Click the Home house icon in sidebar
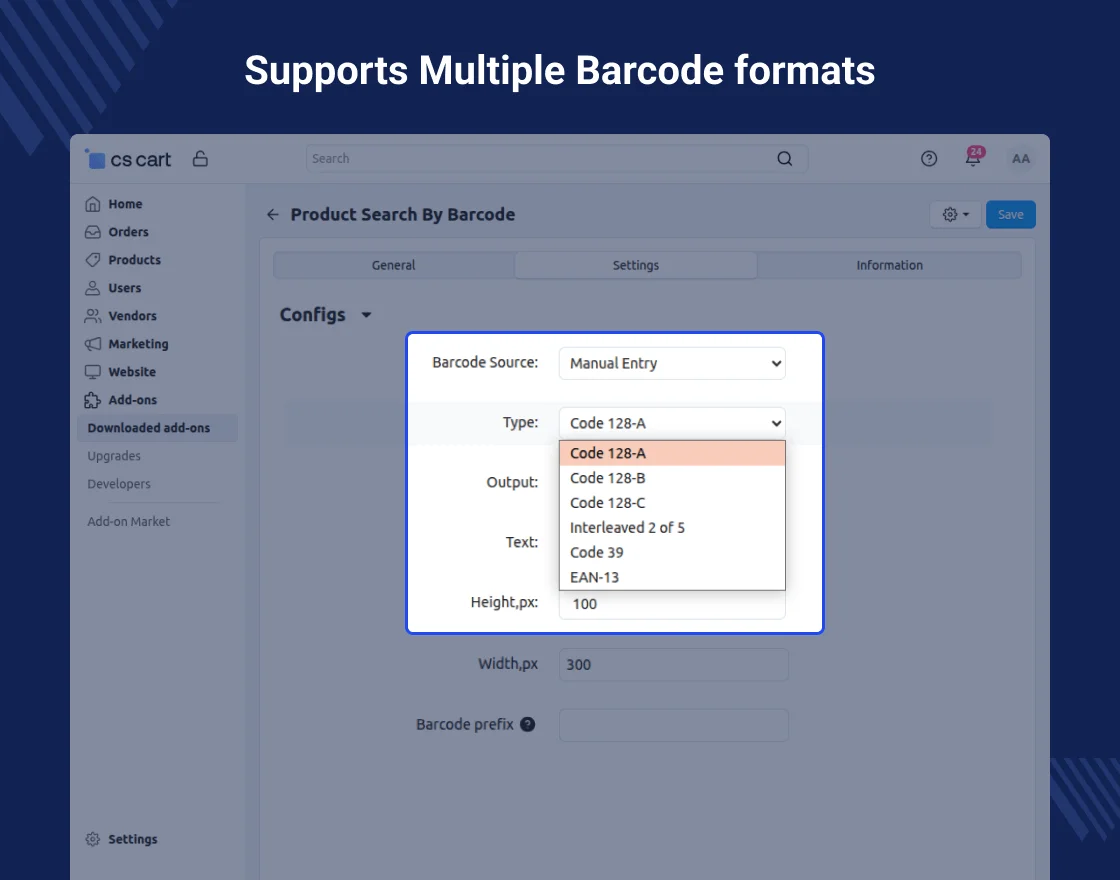 pos(93,204)
